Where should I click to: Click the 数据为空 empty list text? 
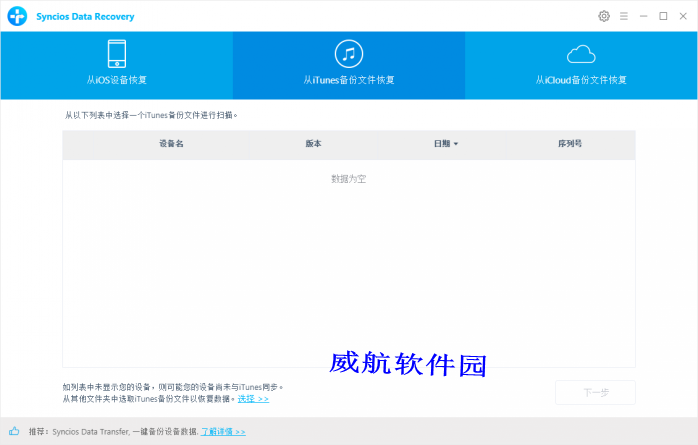[349, 179]
